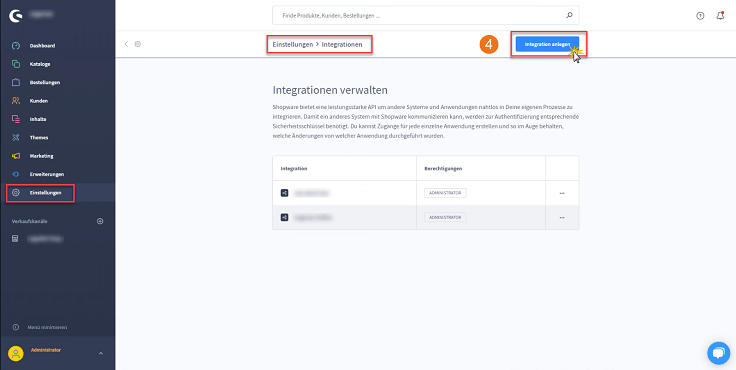Viewport: 736px width, 370px height.
Task: Click the Einstellungen gear icon
Action: point(16,193)
